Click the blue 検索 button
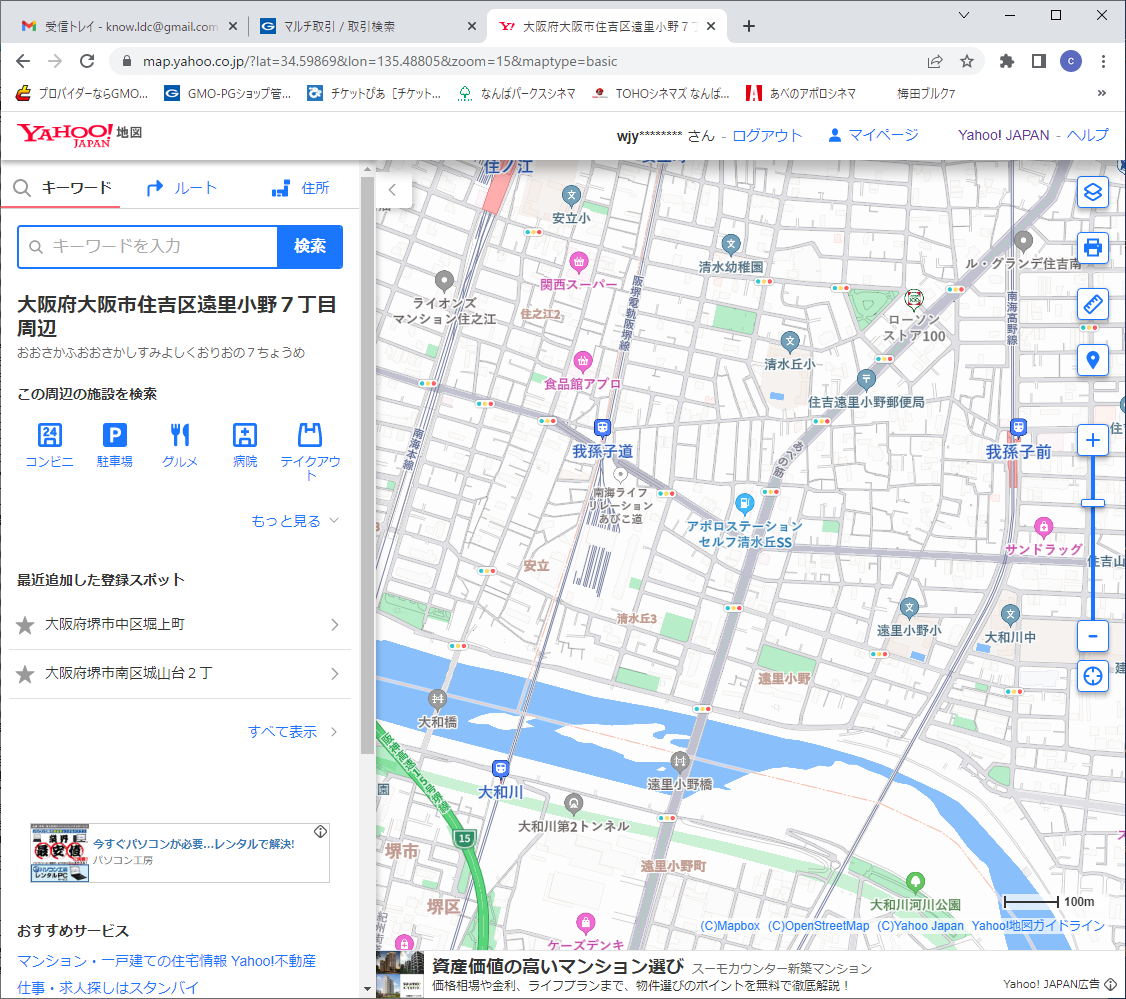The image size is (1126, 999). tap(310, 247)
